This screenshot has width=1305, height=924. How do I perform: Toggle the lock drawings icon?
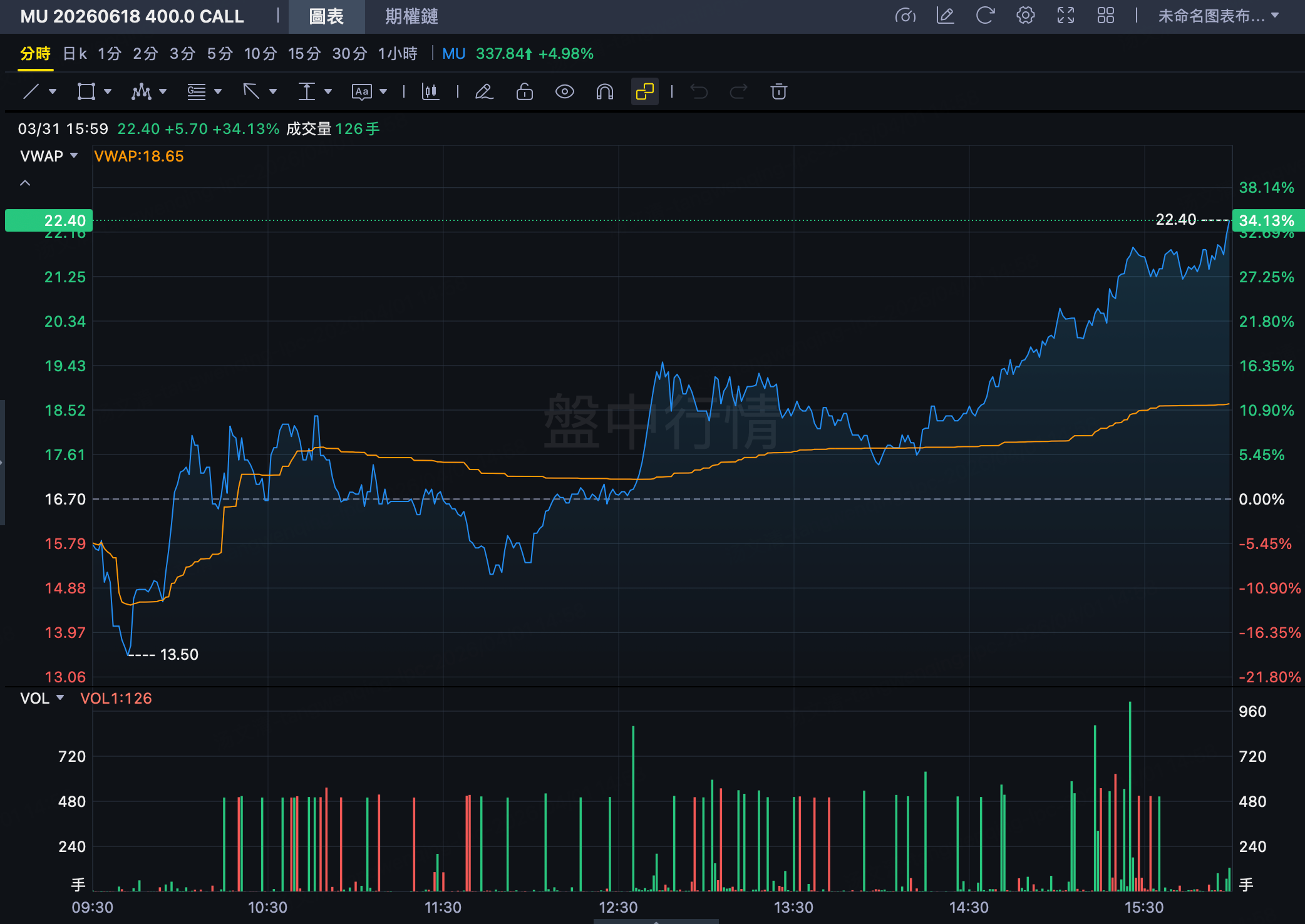click(x=524, y=92)
